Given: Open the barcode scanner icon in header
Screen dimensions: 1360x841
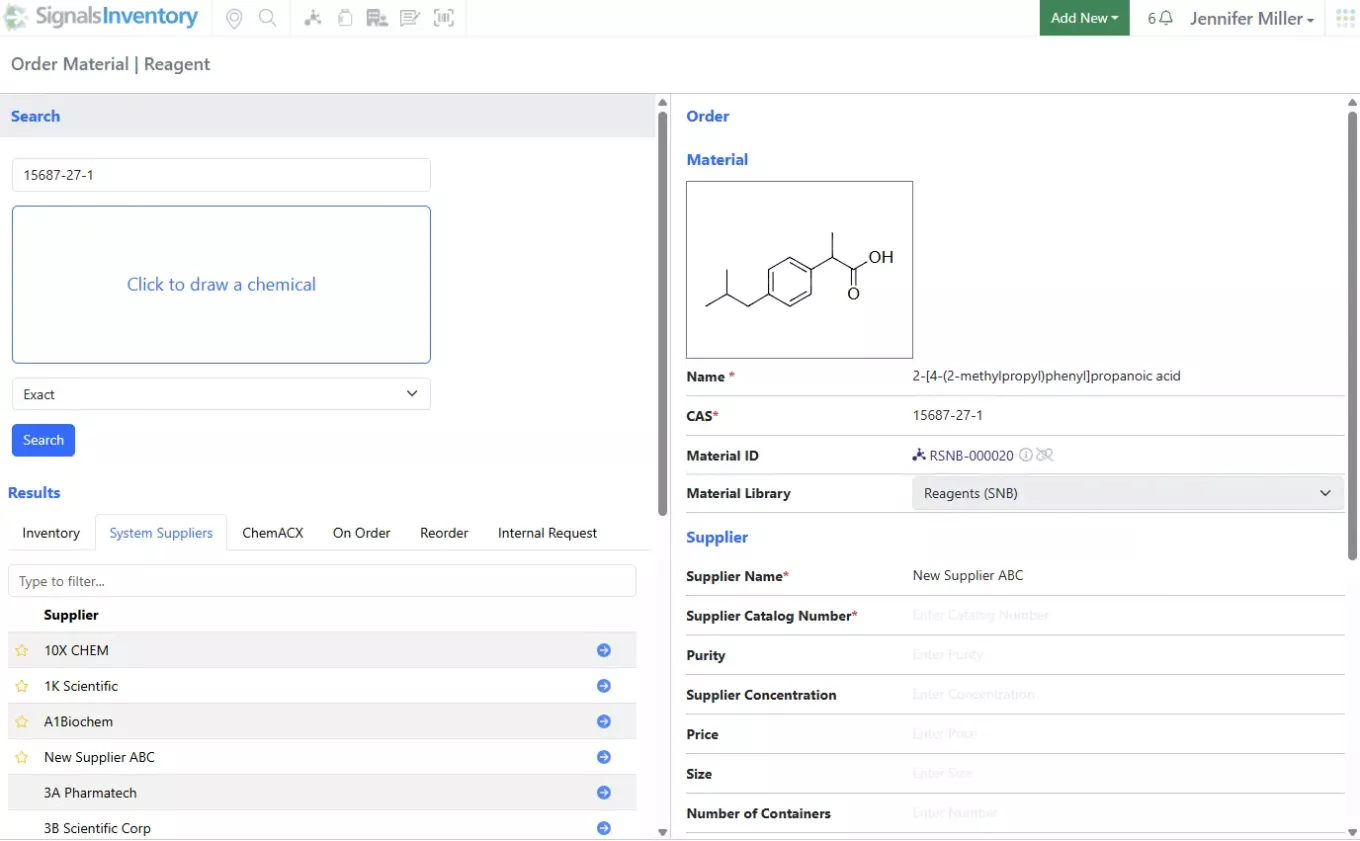Looking at the screenshot, I should (x=443, y=19).
